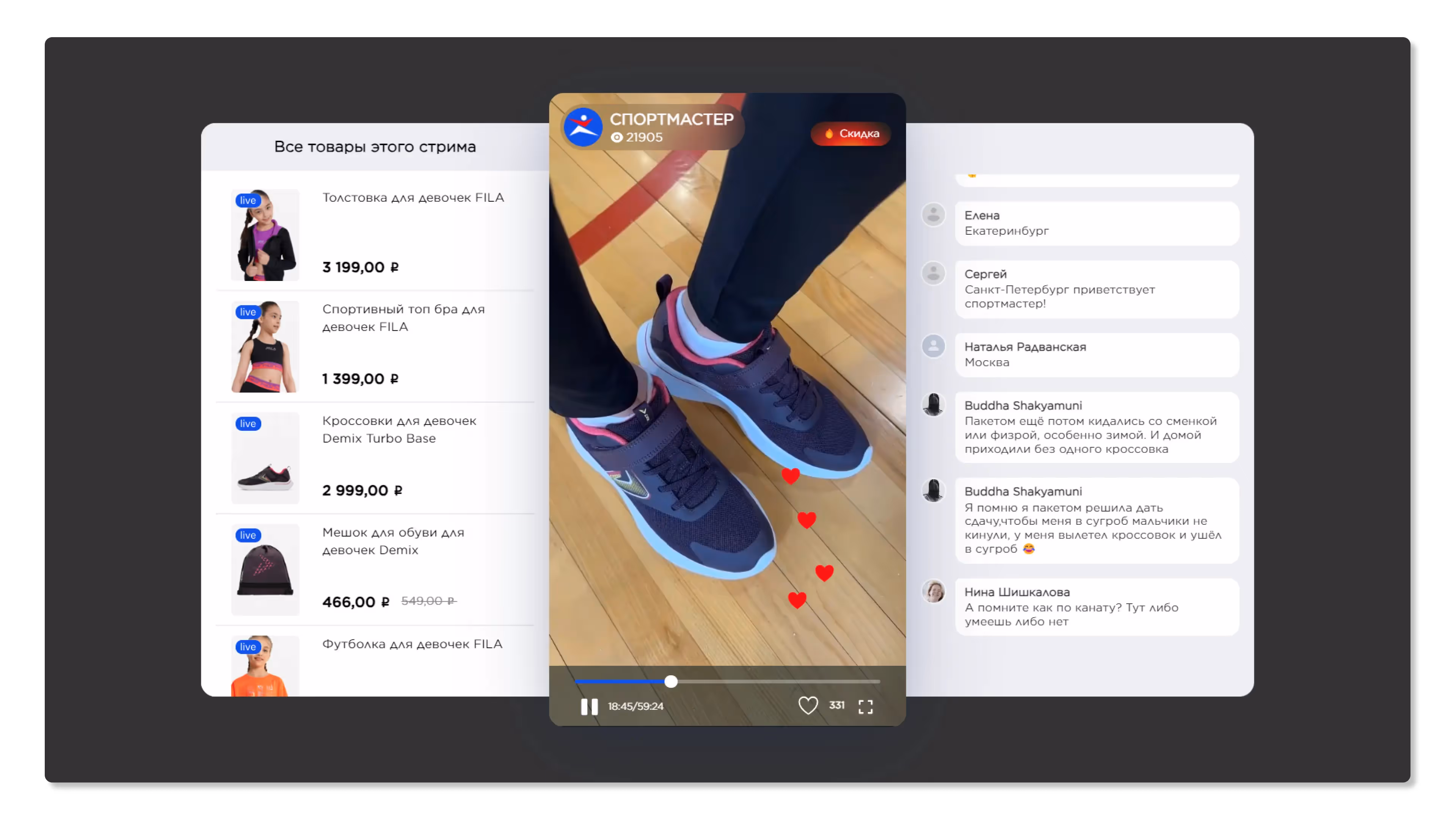
Task: Open Buddha Shakyamuni's avatar on the сугроб message
Action: (x=933, y=491)
